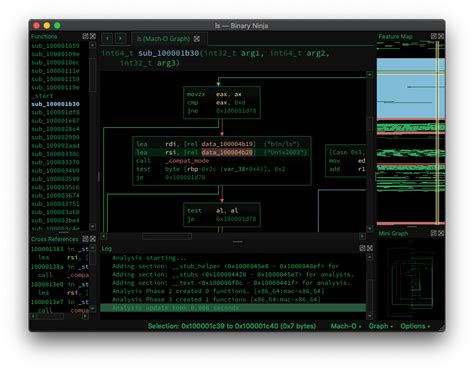Navigate forward with the right arrow button
Screen dimensions: 474x370
pyautogui.click(x=121, y=39)
